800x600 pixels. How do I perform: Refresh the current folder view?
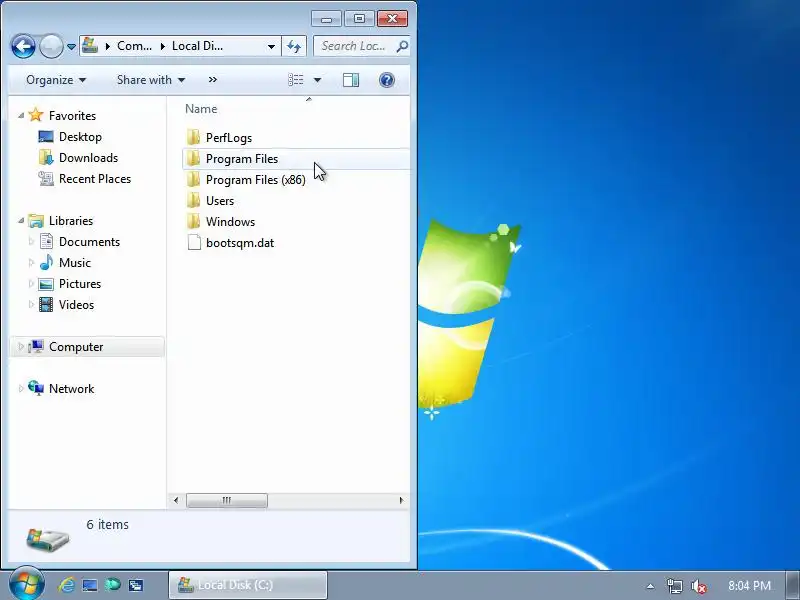click(x=294, y=46)
